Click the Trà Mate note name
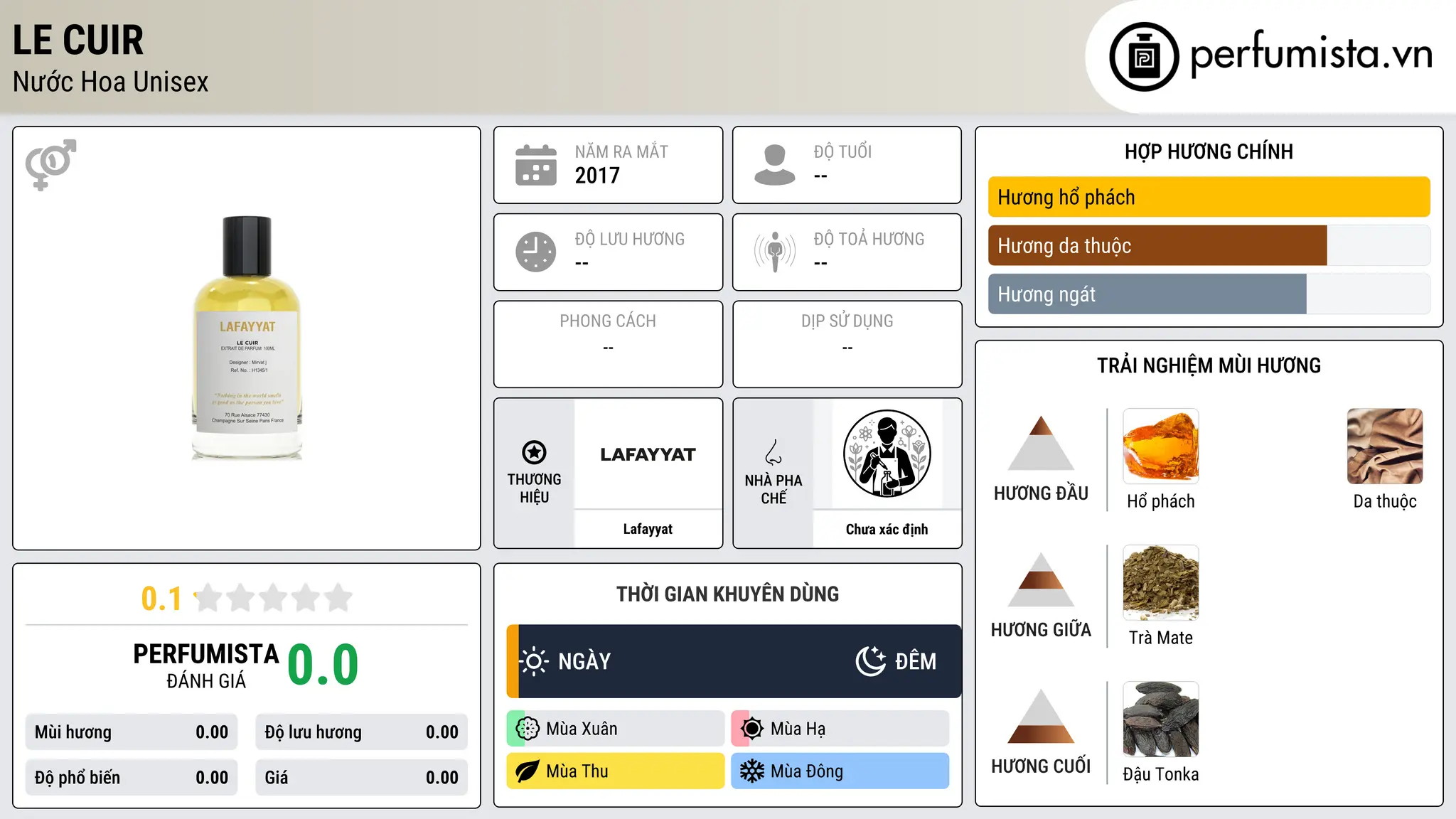The image size is (1456, 819). [1161, 638]
